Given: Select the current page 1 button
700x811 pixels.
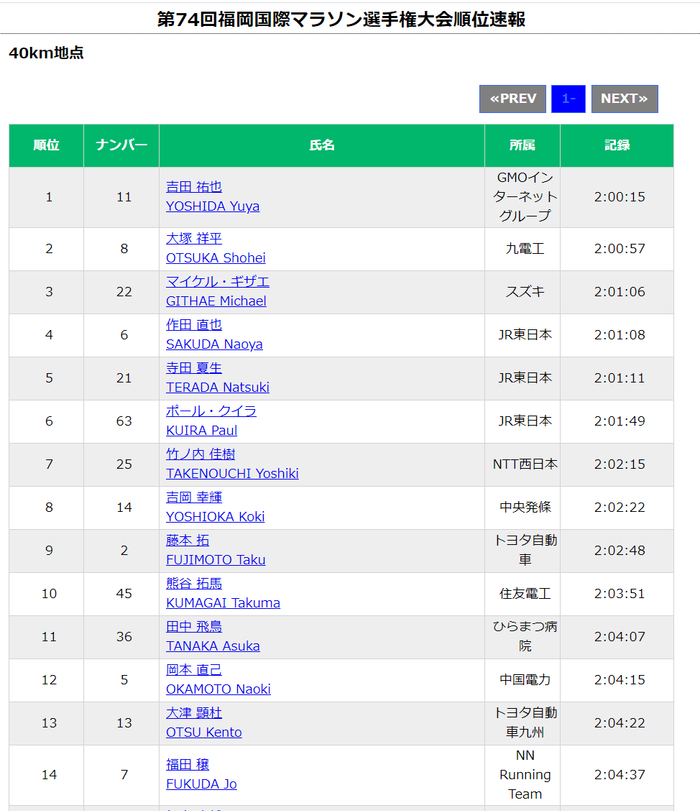Looking at the screenshot, I should click(568, 98).
